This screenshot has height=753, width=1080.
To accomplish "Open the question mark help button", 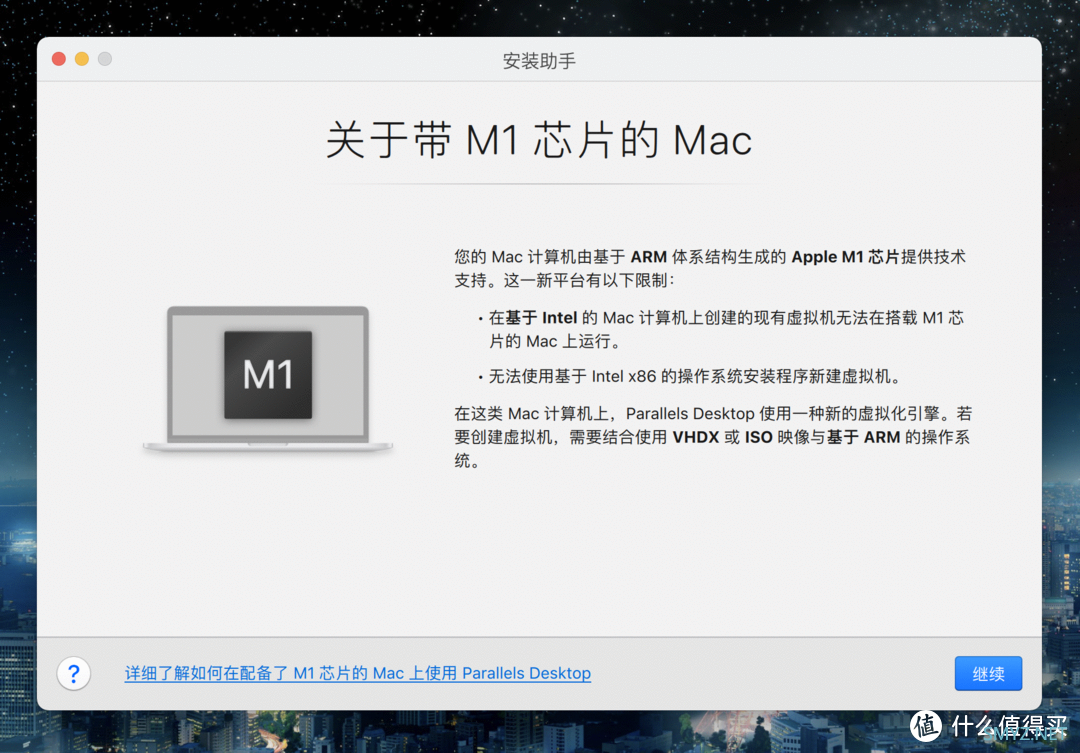I will pos(74,673).
